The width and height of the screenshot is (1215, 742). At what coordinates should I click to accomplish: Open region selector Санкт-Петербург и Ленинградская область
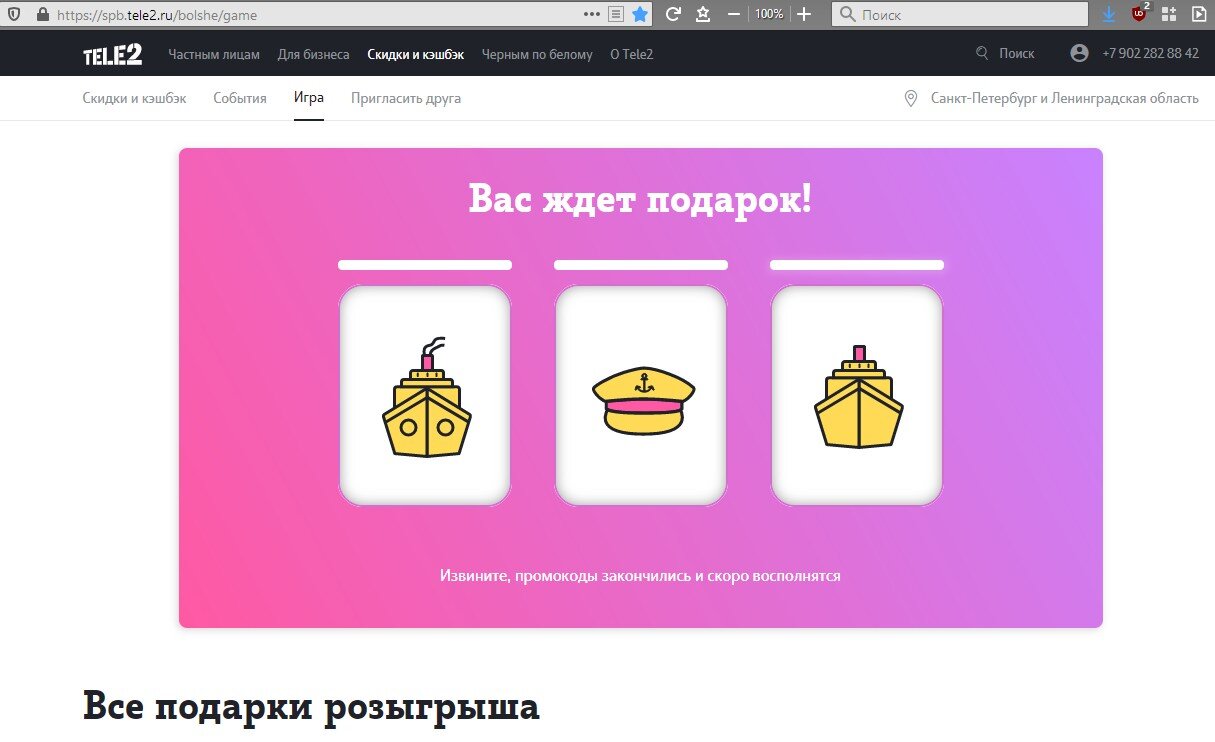point(1064,98)
